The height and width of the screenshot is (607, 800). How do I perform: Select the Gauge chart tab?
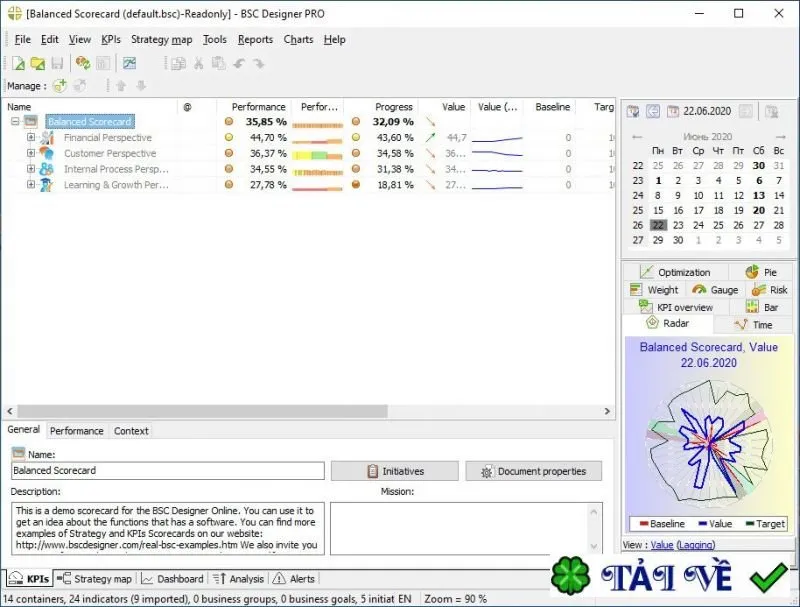(x=716, y=290)
